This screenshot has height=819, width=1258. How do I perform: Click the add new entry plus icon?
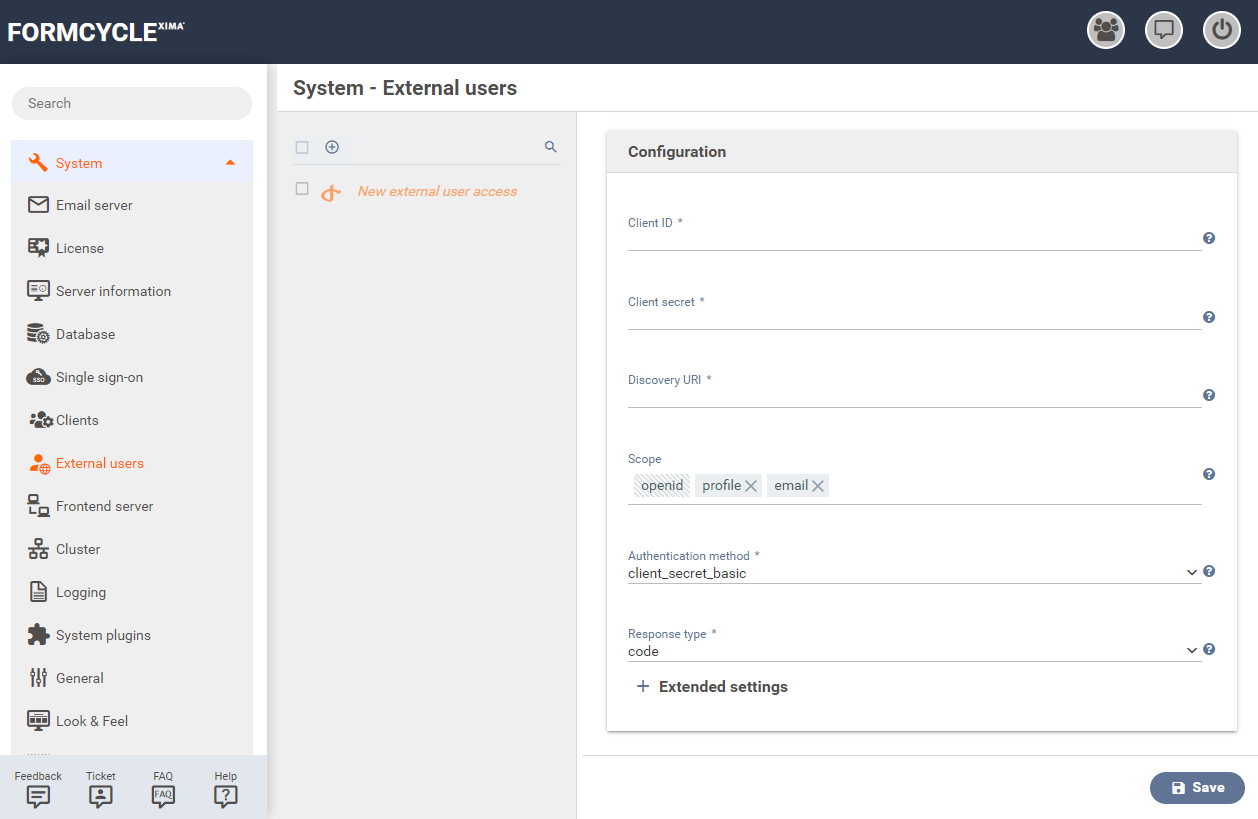coord(332,147)
